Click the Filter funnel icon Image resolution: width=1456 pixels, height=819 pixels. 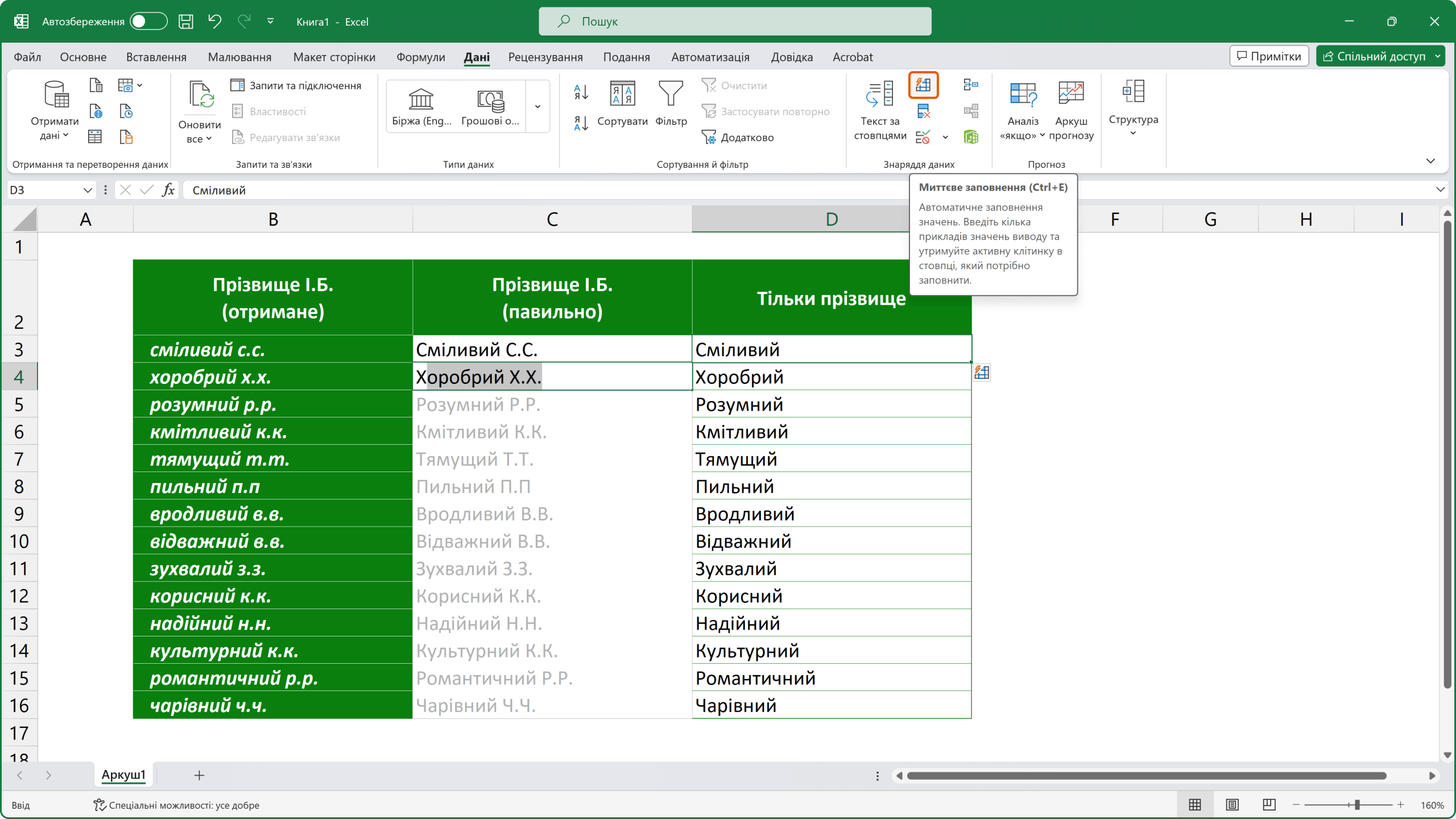[x=671, y=94]
